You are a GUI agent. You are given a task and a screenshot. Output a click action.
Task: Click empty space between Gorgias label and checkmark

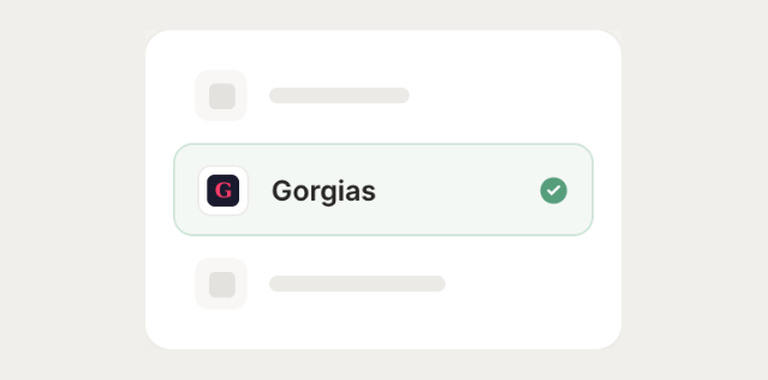458,190
